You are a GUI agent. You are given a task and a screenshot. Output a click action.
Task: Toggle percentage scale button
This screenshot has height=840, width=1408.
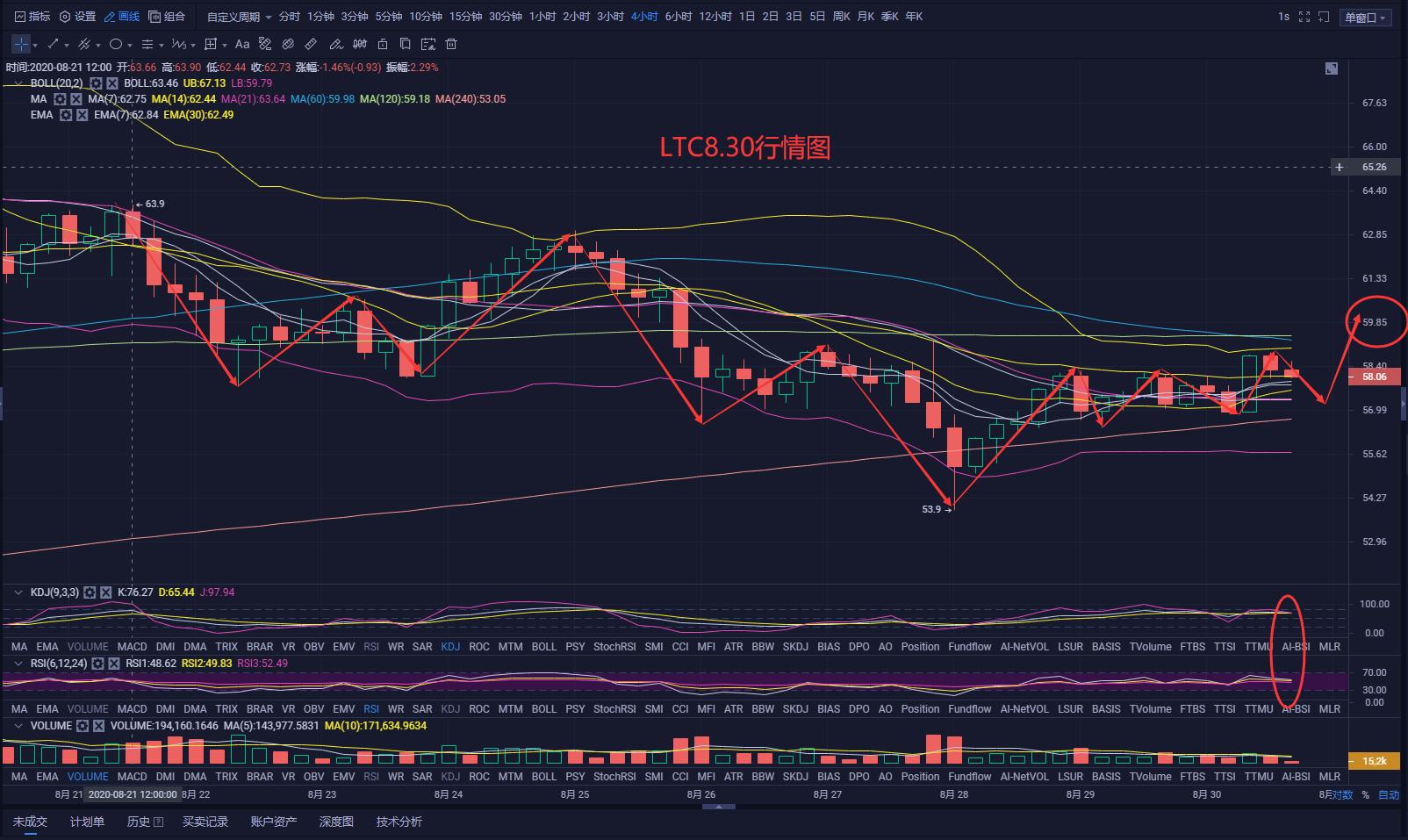[1366, 795]
